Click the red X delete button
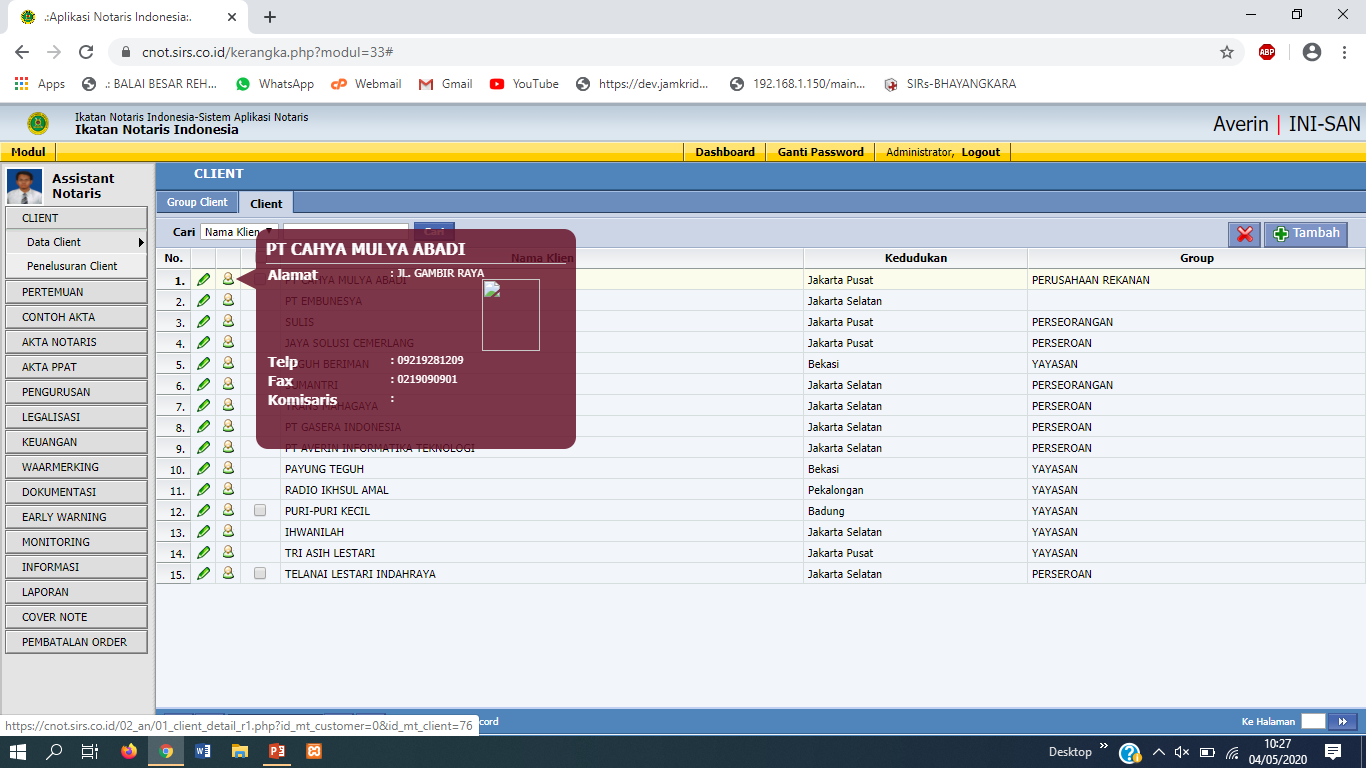1366x768 pixels. point(1244,234)
